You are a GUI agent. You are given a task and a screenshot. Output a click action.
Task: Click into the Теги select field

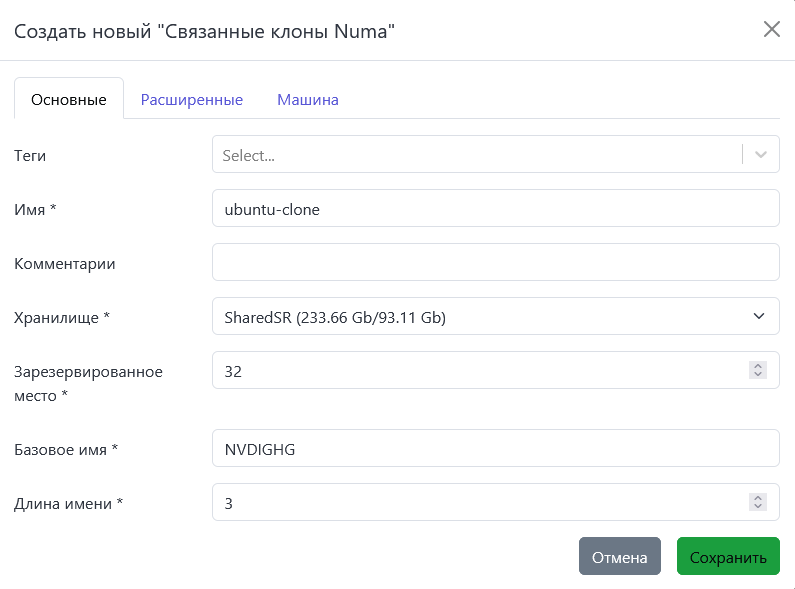tap(475, 155)
